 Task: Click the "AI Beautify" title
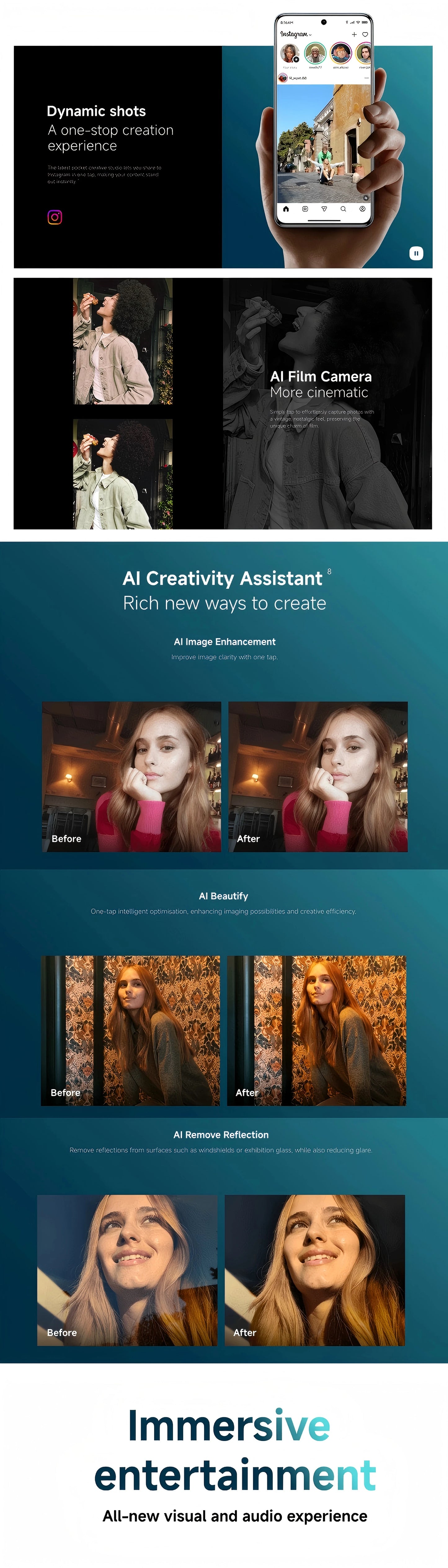(224, 896)
